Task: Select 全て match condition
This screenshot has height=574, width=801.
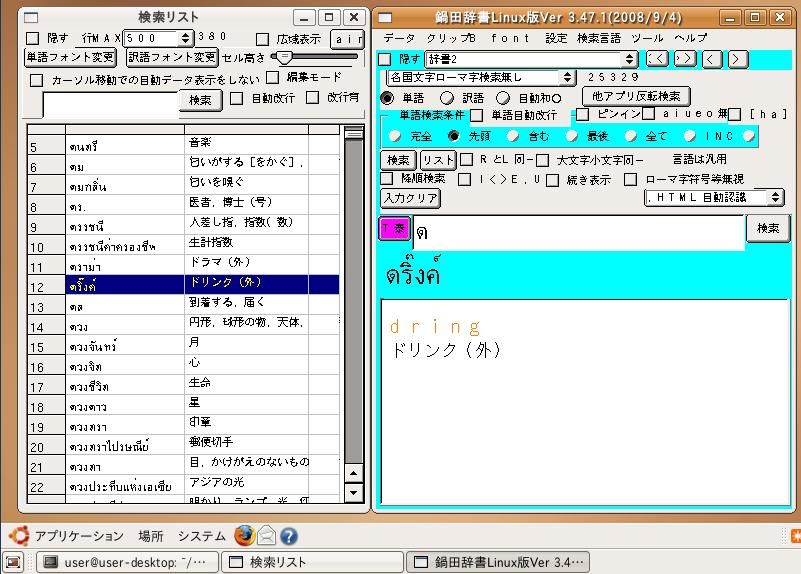Action: tap(630, 136)
